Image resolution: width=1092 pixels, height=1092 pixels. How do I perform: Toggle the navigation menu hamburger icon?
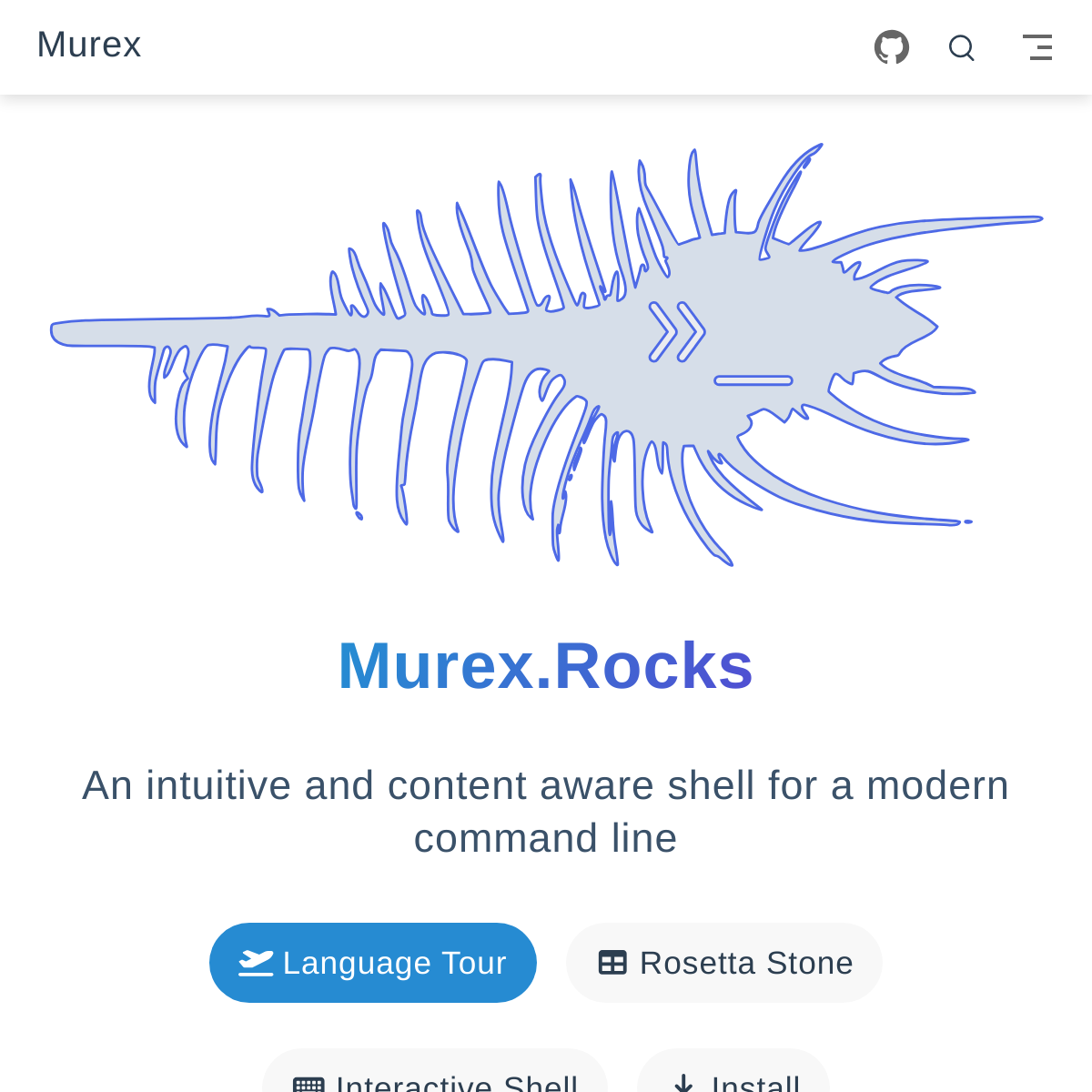click(x=1037, y=47)
